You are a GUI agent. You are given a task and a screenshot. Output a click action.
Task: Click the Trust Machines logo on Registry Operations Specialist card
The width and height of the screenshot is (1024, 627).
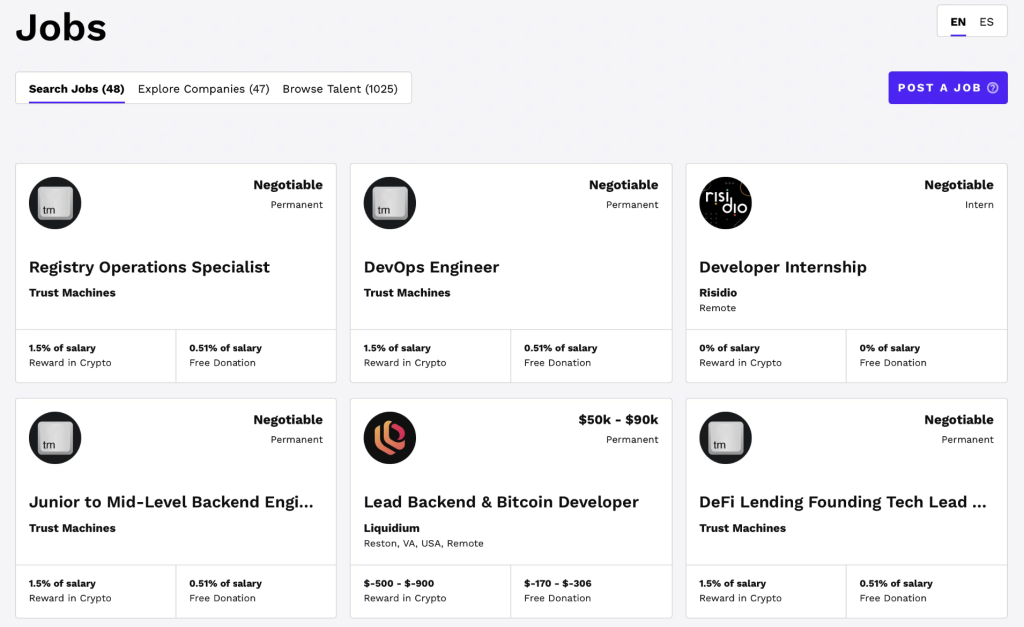pyautogui.click(x=55, y=203)
